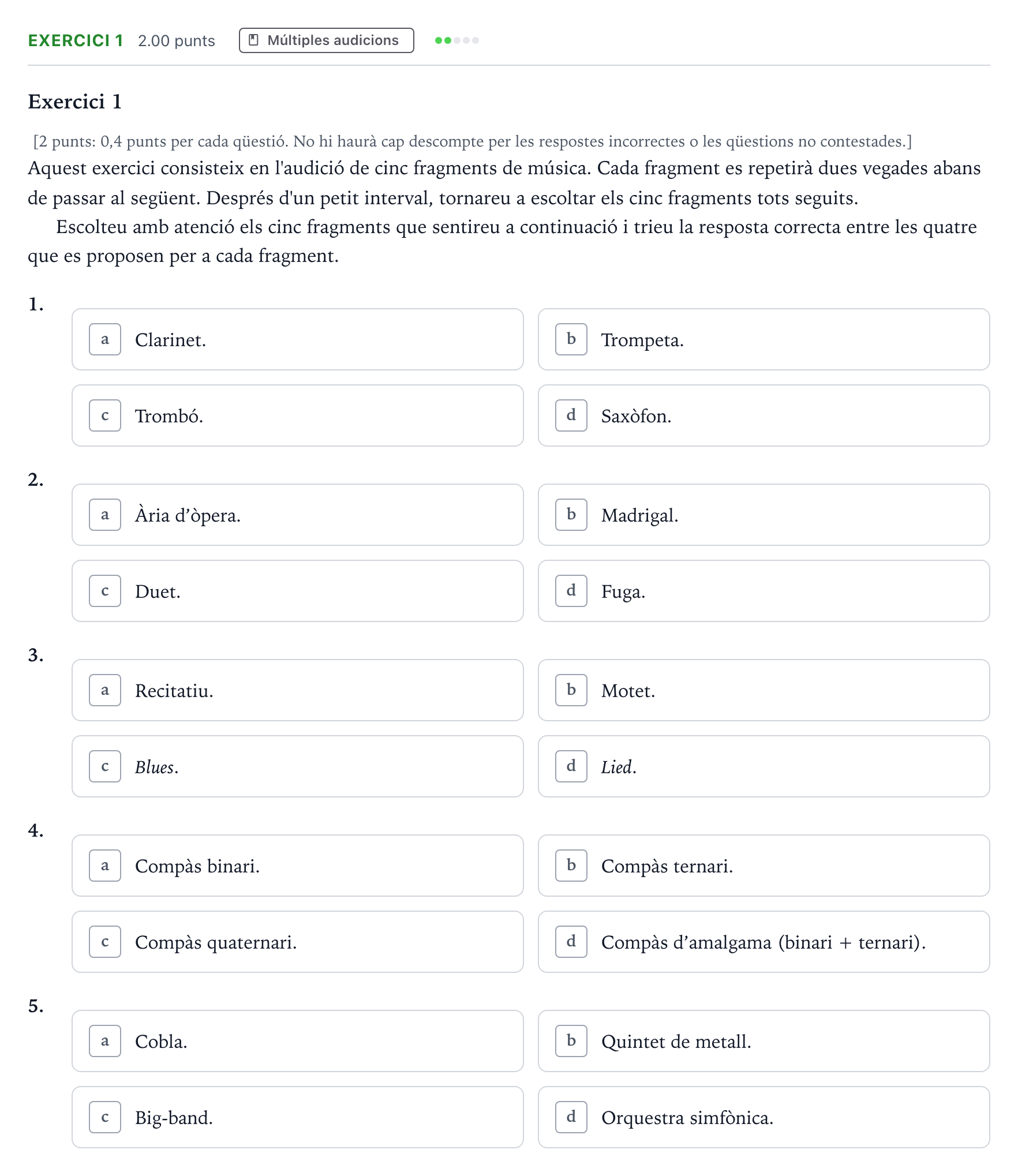Click the letter 'd' box next to Lied

click(x=571, y=766)
